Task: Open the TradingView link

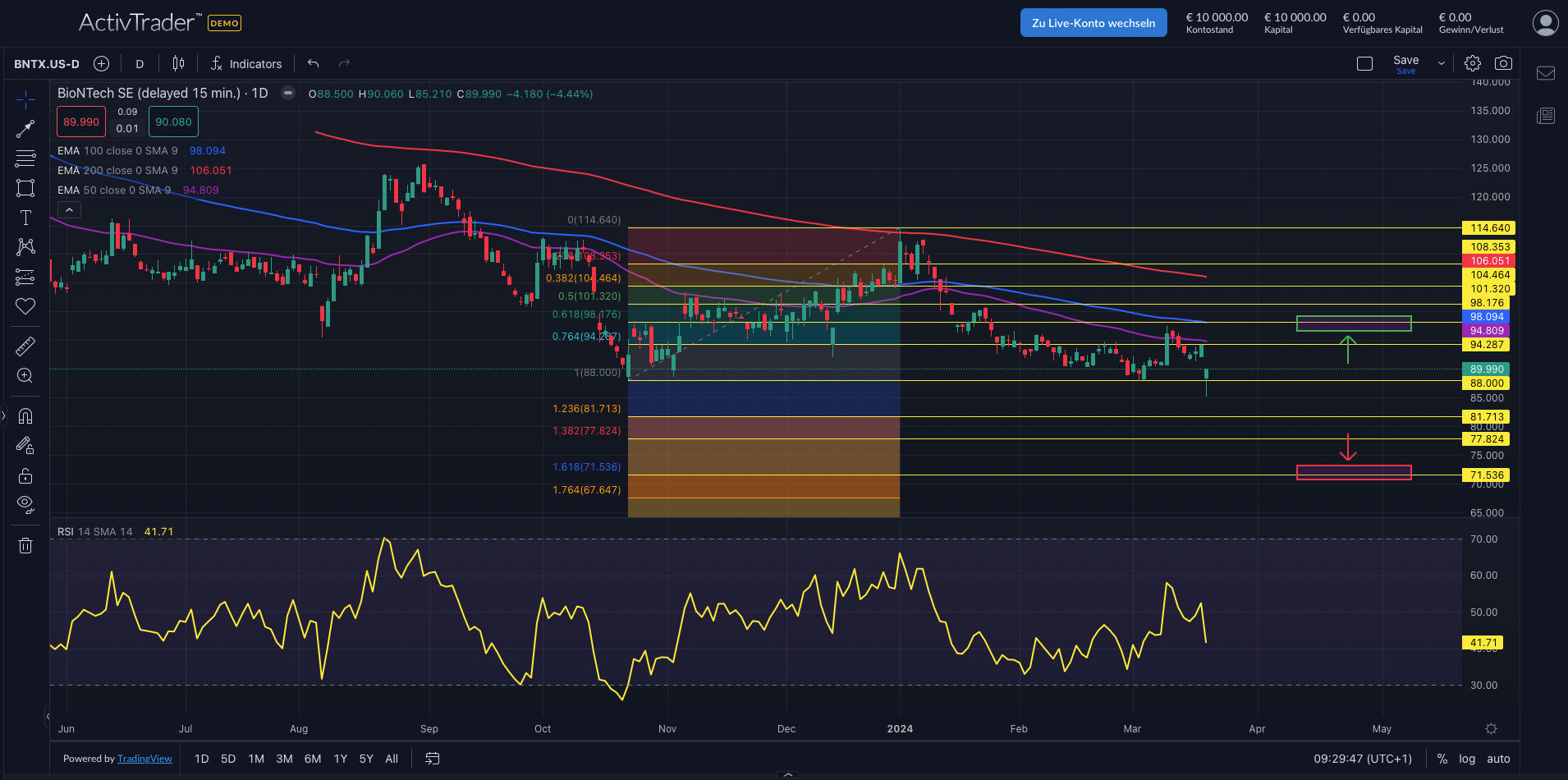Action: click(x=144, y=759)
